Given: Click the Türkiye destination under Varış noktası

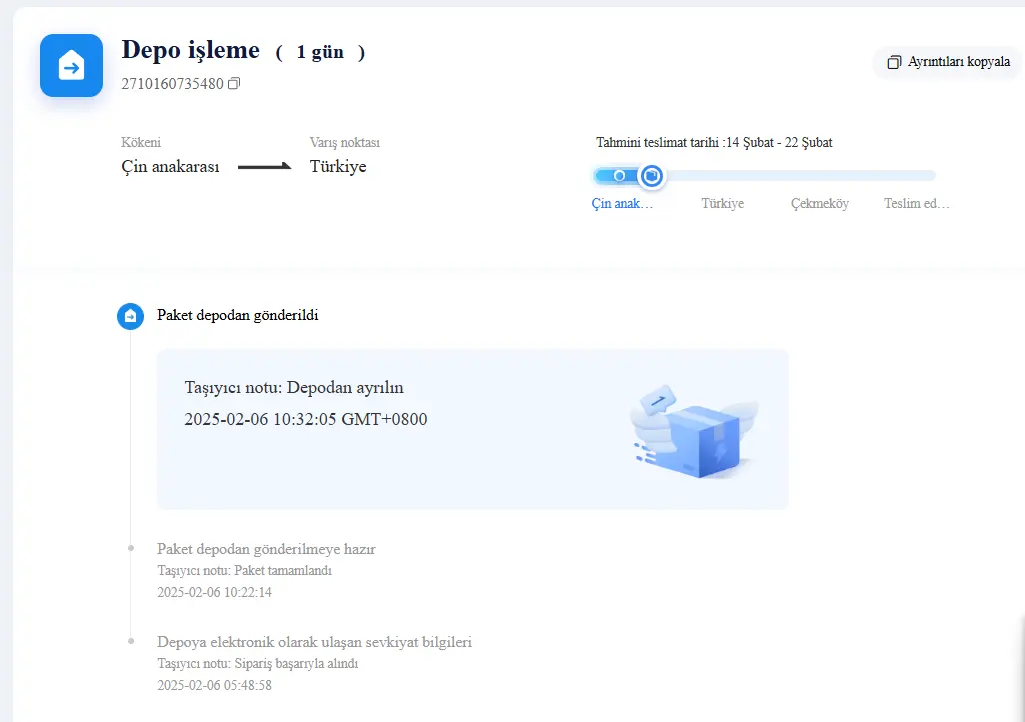Looking at the screenshot, I should click(338, 167).
